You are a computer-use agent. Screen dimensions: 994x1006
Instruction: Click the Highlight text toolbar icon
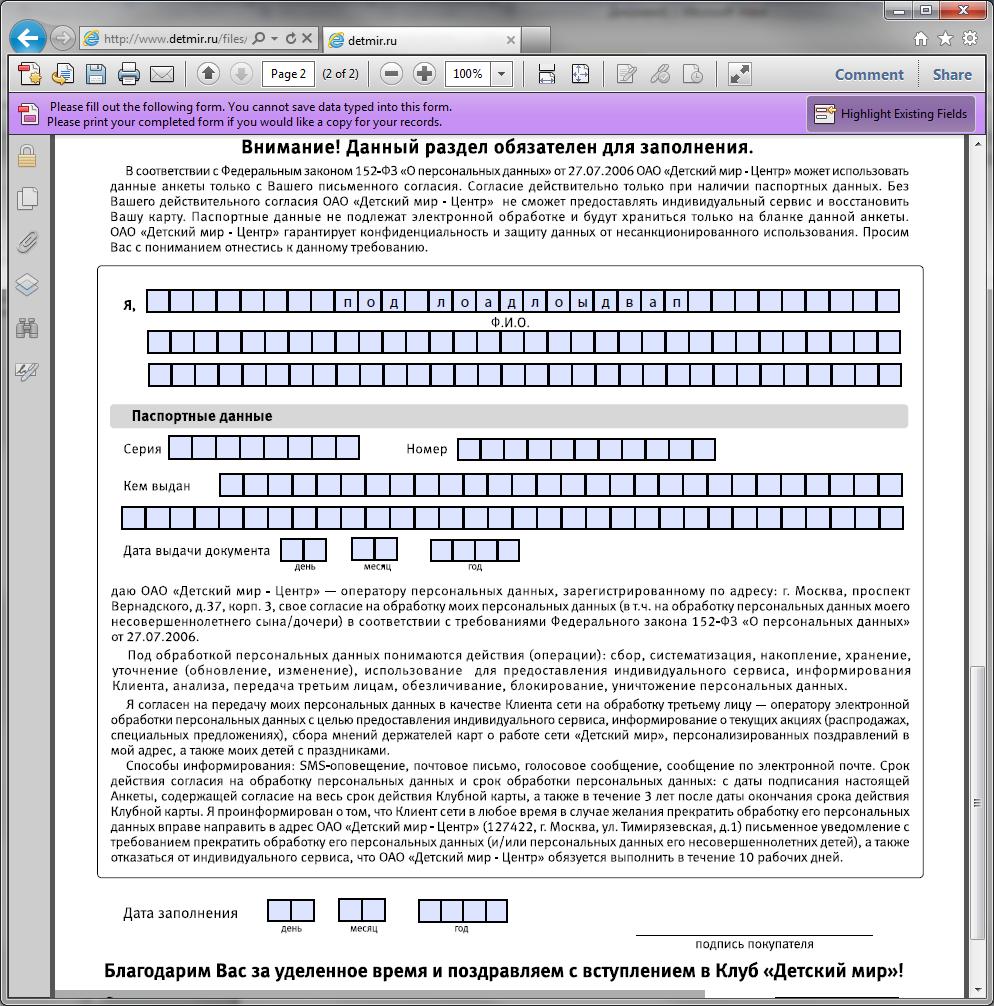click(660, 74)
